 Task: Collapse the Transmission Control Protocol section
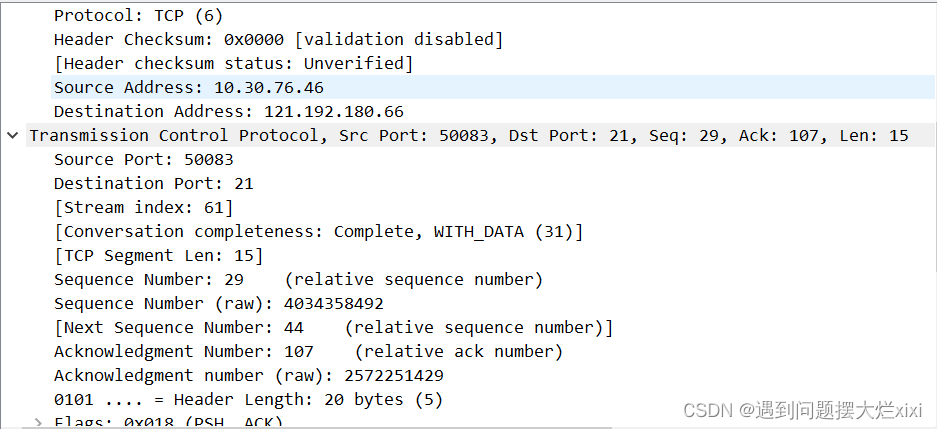pyautogui.click(x=12, y=136)
